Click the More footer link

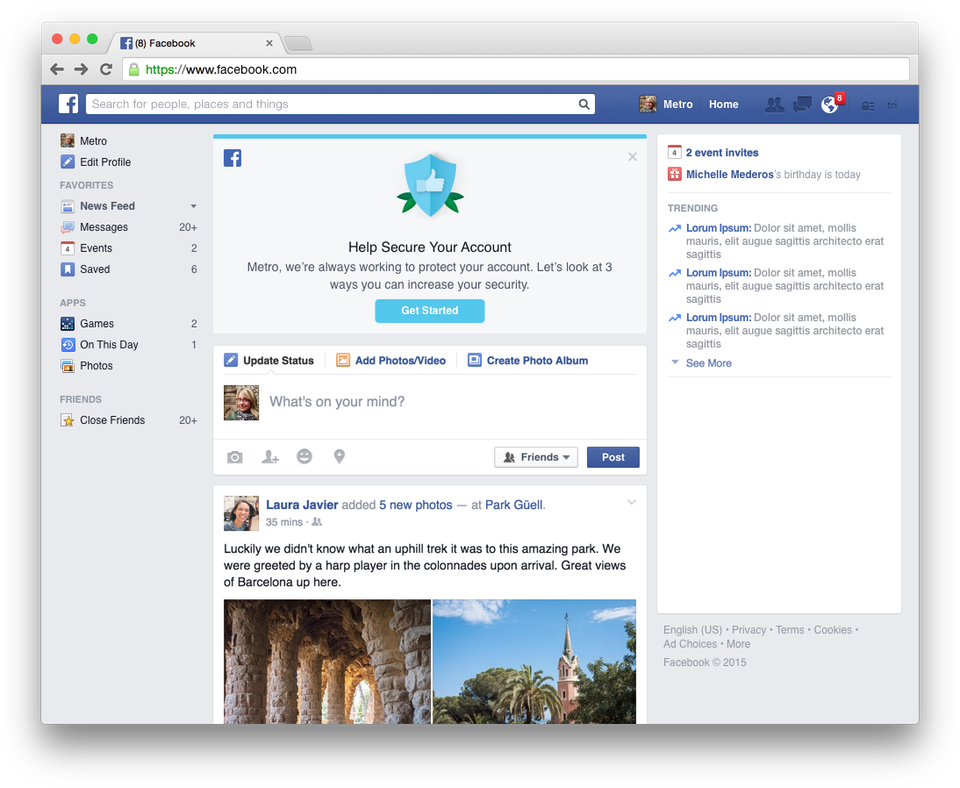pos(738,644)
